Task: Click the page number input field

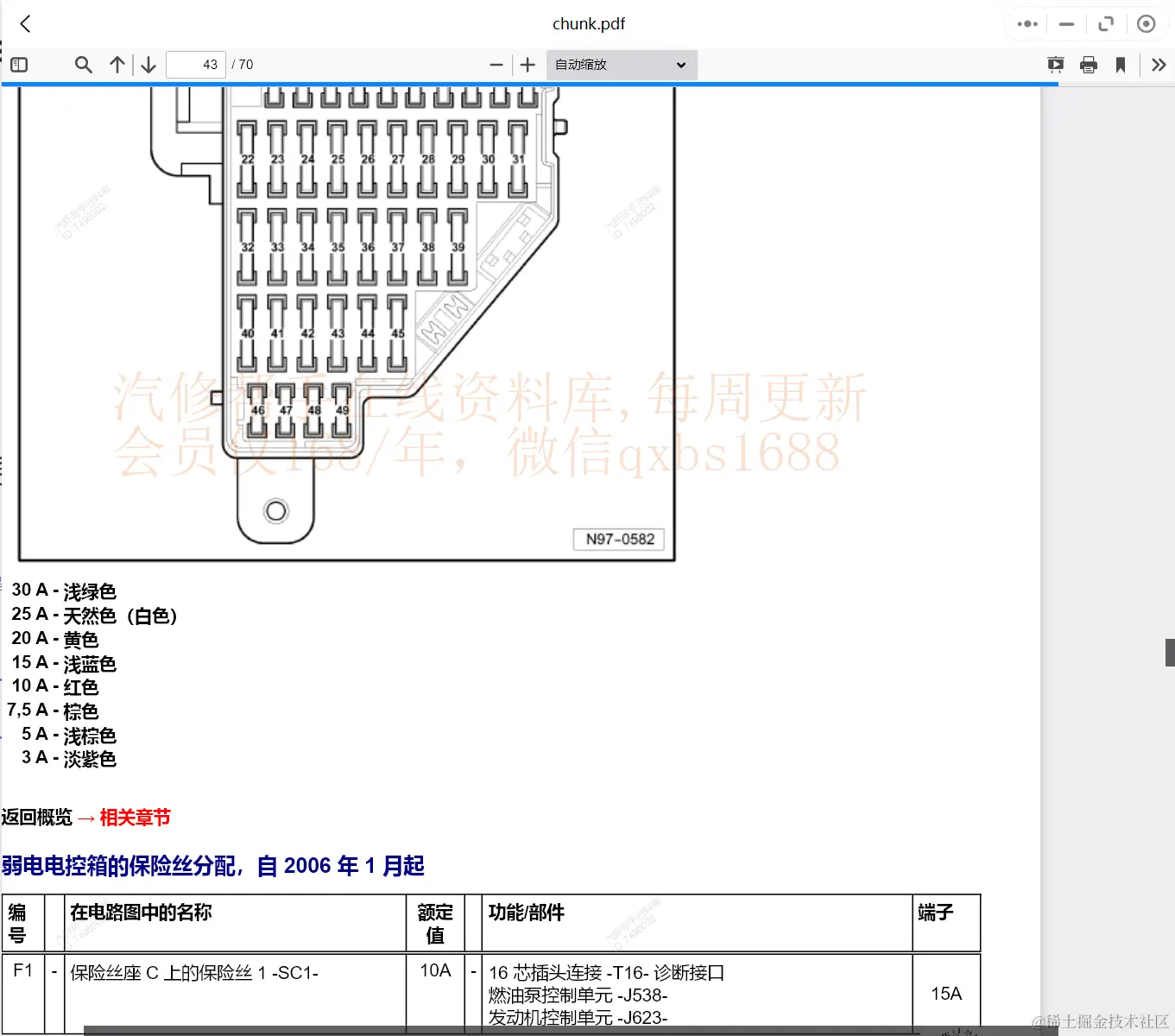Action: pyautogui.click(x=195, y=64)
